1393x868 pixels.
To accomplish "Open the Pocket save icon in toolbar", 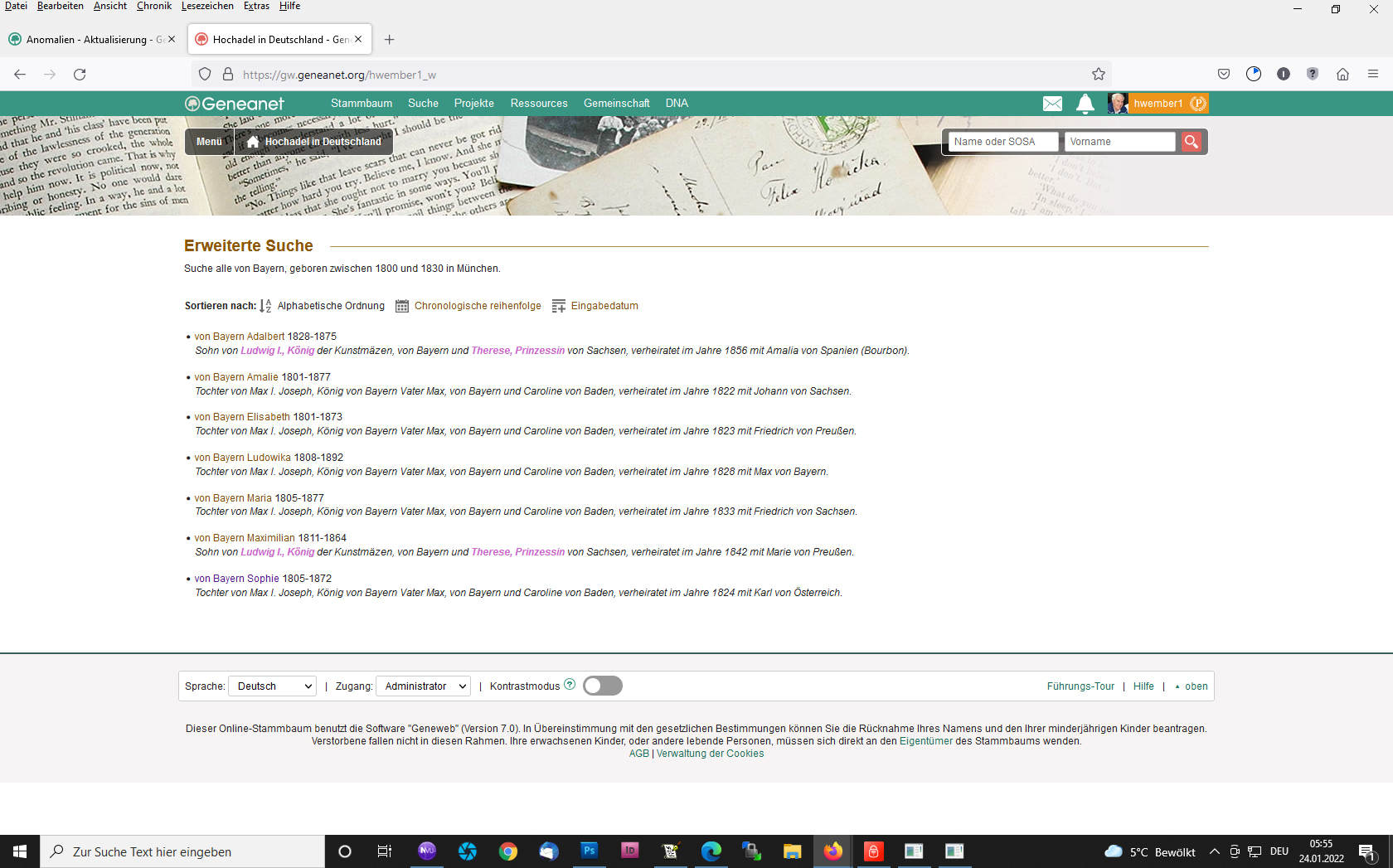I will [x=1224, y=75].
